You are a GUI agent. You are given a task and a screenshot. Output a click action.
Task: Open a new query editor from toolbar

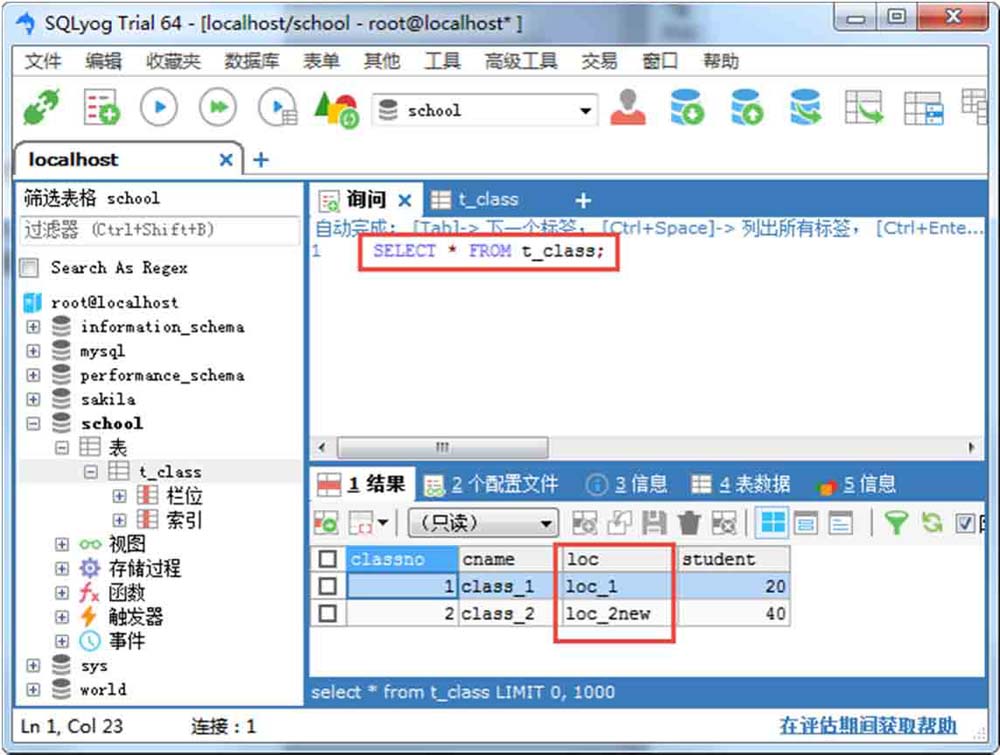101,107
